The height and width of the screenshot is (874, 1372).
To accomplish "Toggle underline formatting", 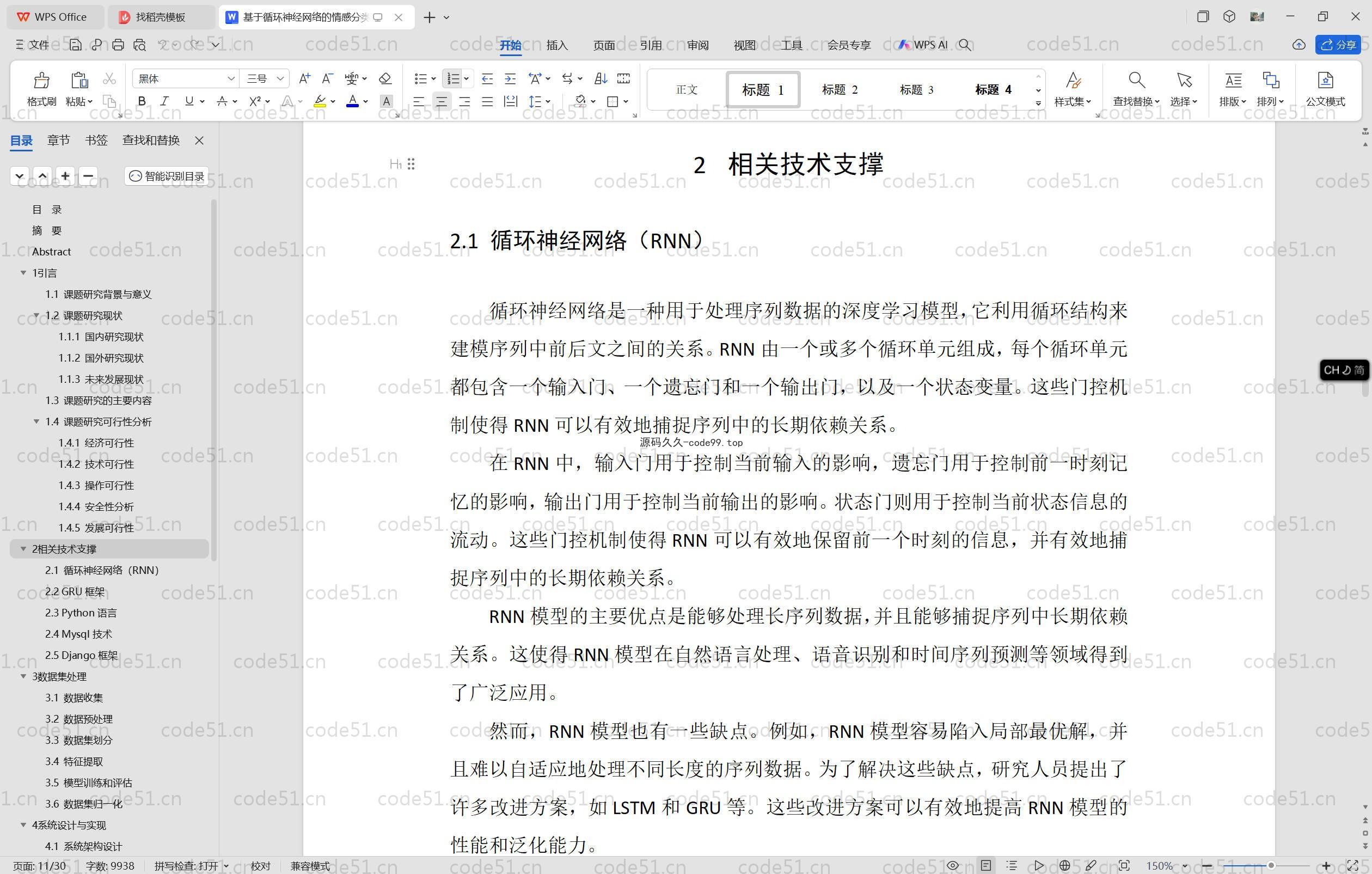I will [x=188, y=101].
